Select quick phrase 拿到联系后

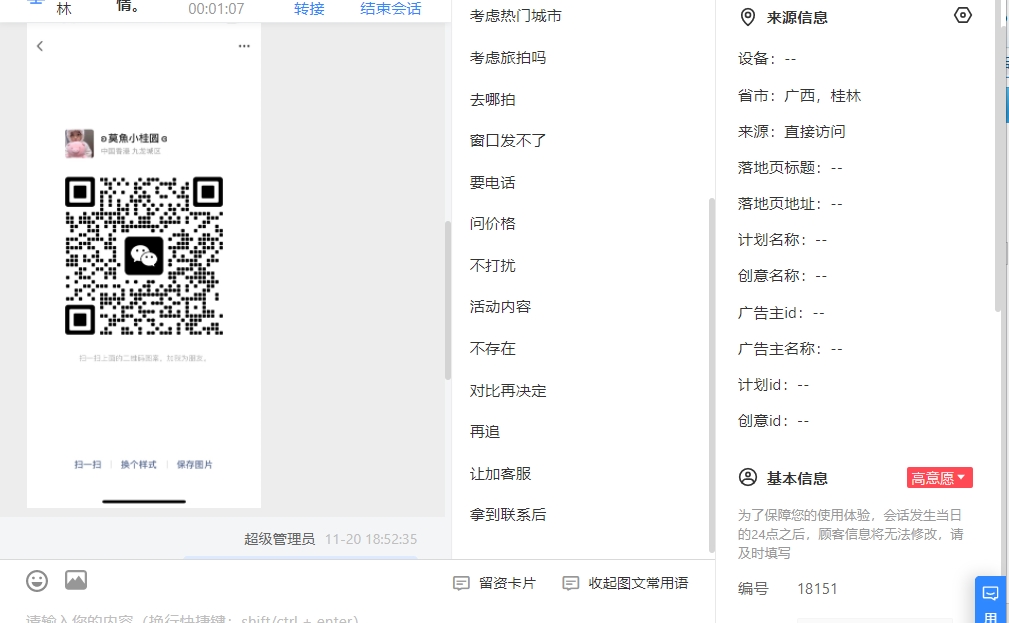pos(508,515)
